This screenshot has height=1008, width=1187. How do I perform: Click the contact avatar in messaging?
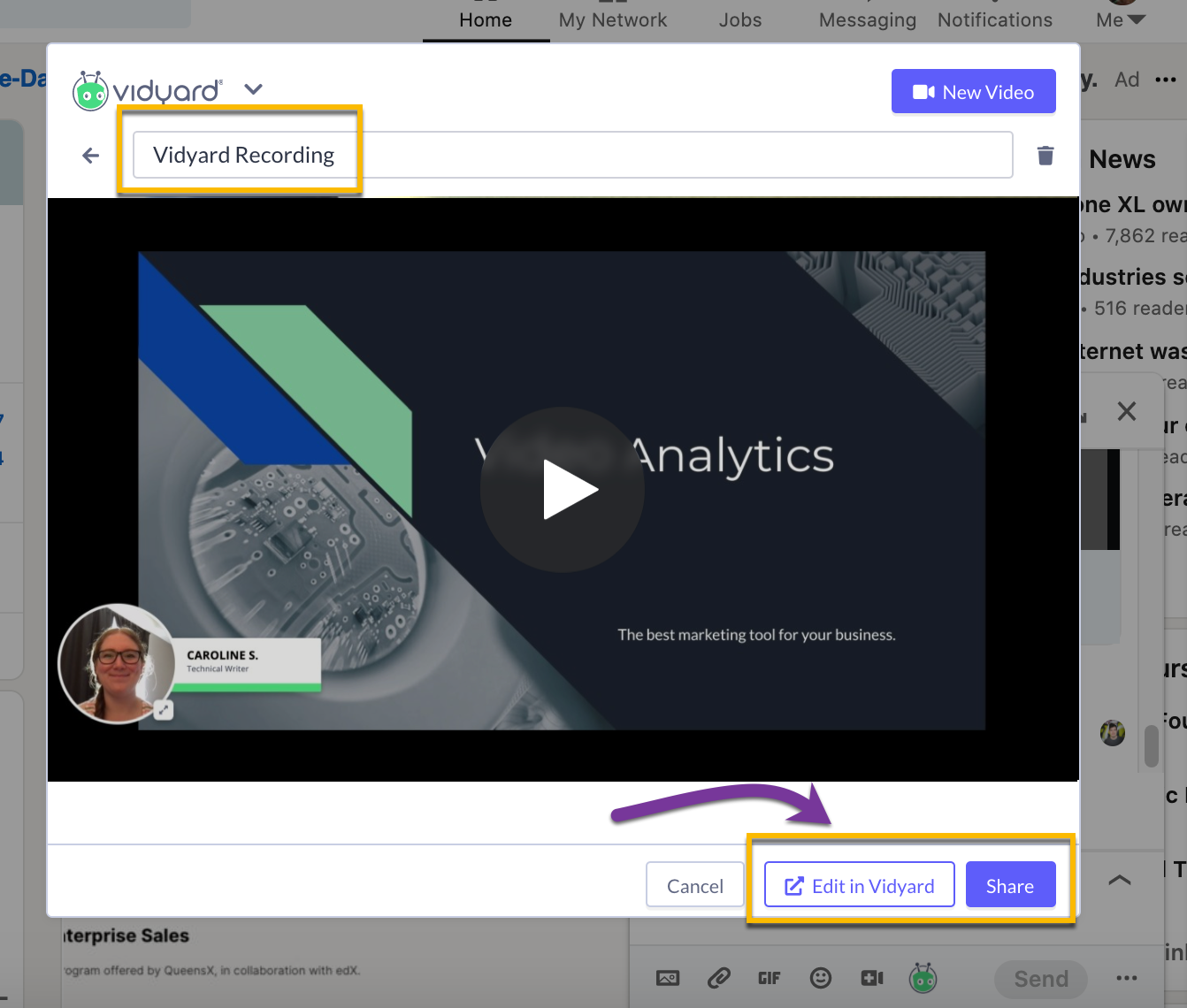click(x=1113, y=732)
